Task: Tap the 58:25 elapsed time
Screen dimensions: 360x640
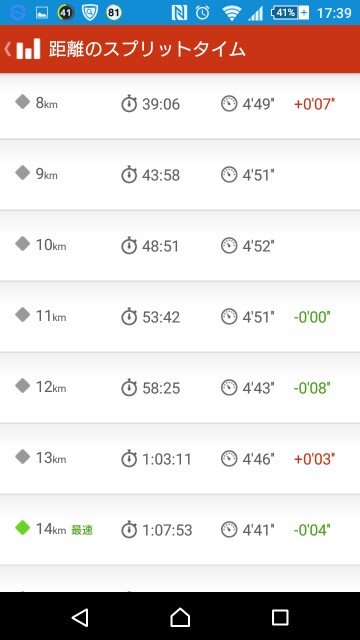Action: coord(161,388)
